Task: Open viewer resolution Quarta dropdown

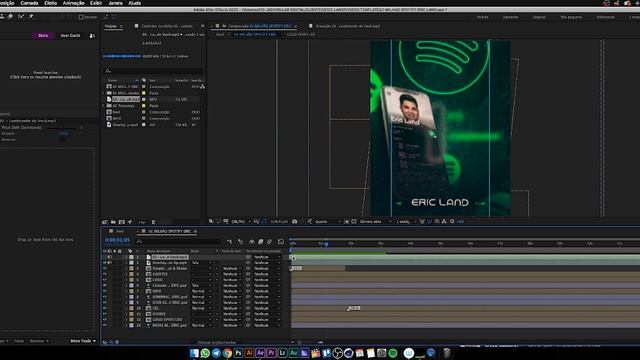Action: 328,222
